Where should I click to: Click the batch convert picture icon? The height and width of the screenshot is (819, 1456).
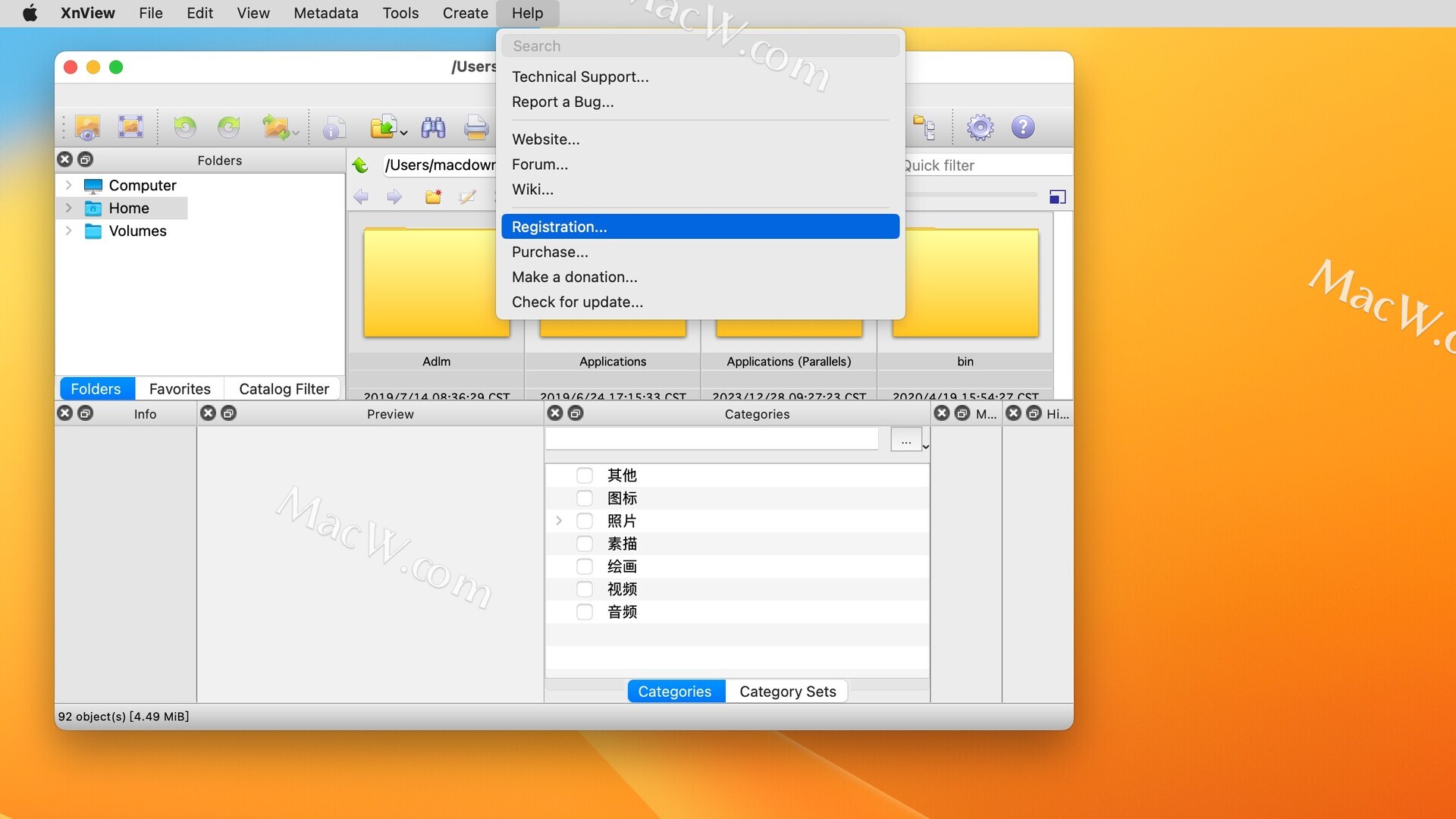pyautogui.click(x=275, y=127)
